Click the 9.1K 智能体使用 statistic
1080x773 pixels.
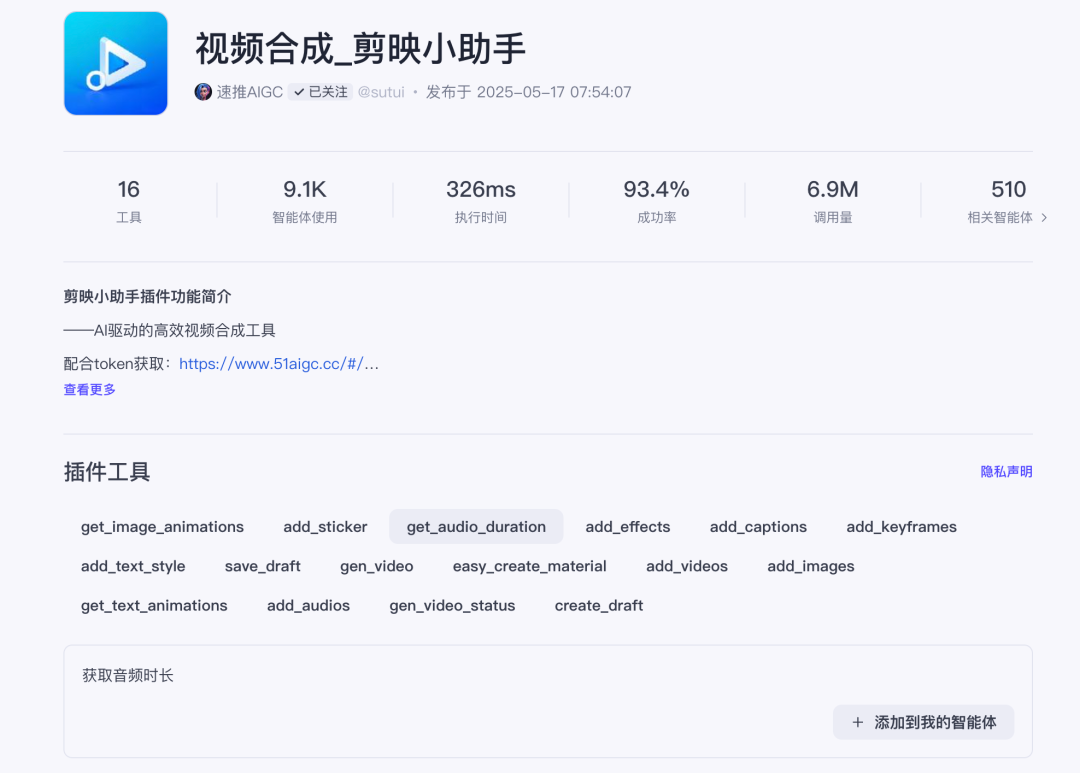(304, 200)
